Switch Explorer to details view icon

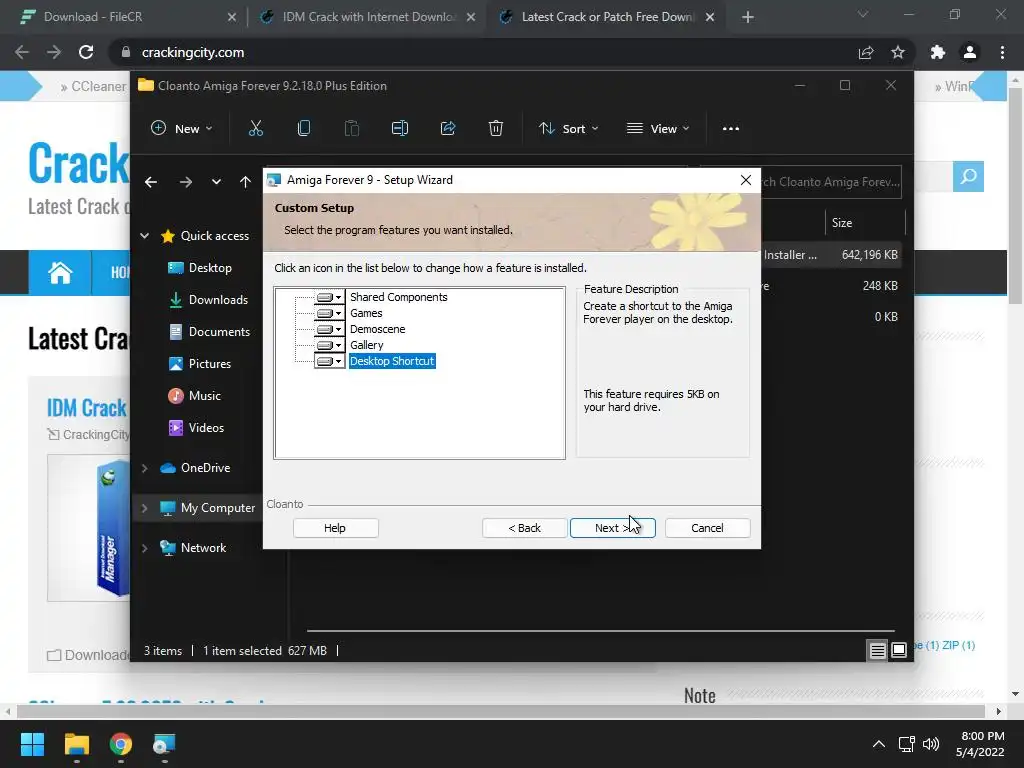[878, 650]
